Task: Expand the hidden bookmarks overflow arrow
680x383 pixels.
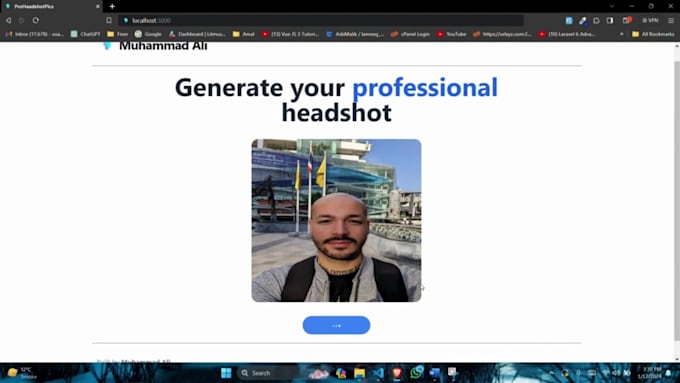Action: click(621, 34)
